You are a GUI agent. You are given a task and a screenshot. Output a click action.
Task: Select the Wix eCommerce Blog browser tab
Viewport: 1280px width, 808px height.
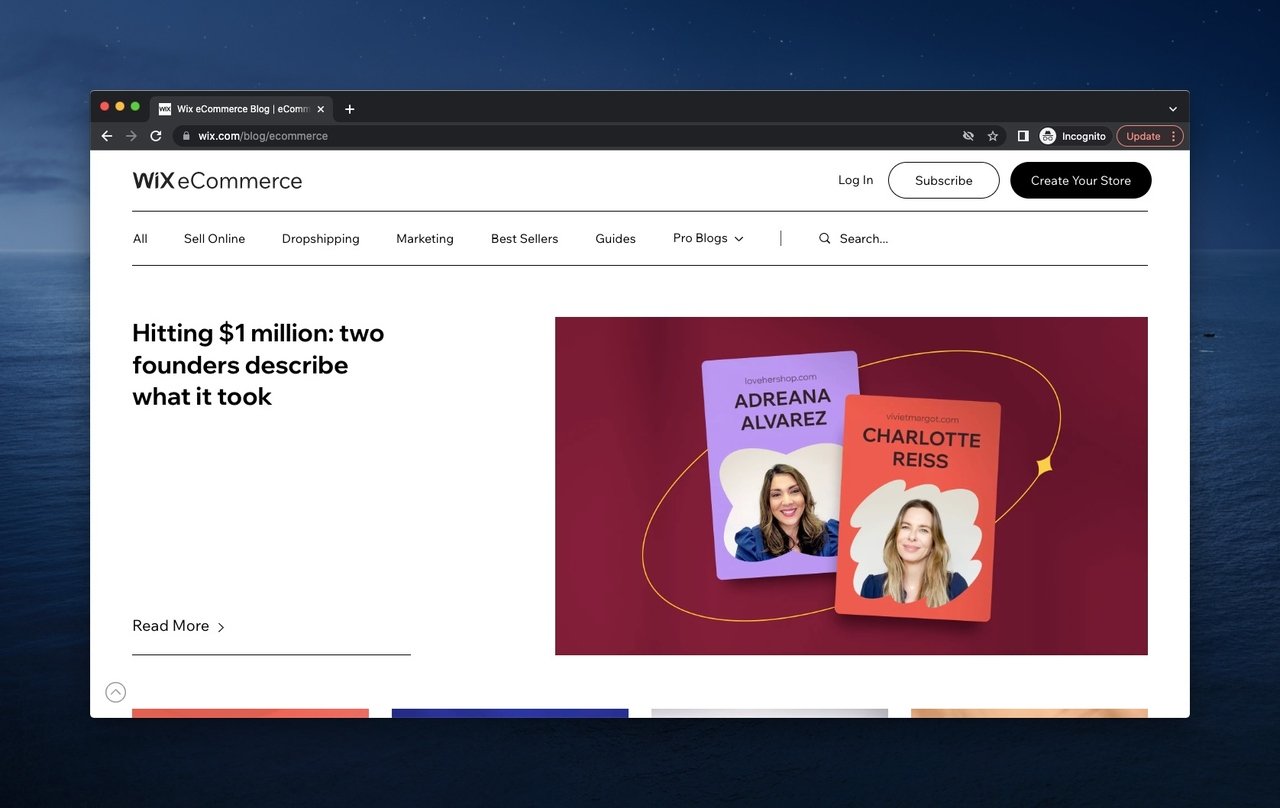click(x=241, y=109)
